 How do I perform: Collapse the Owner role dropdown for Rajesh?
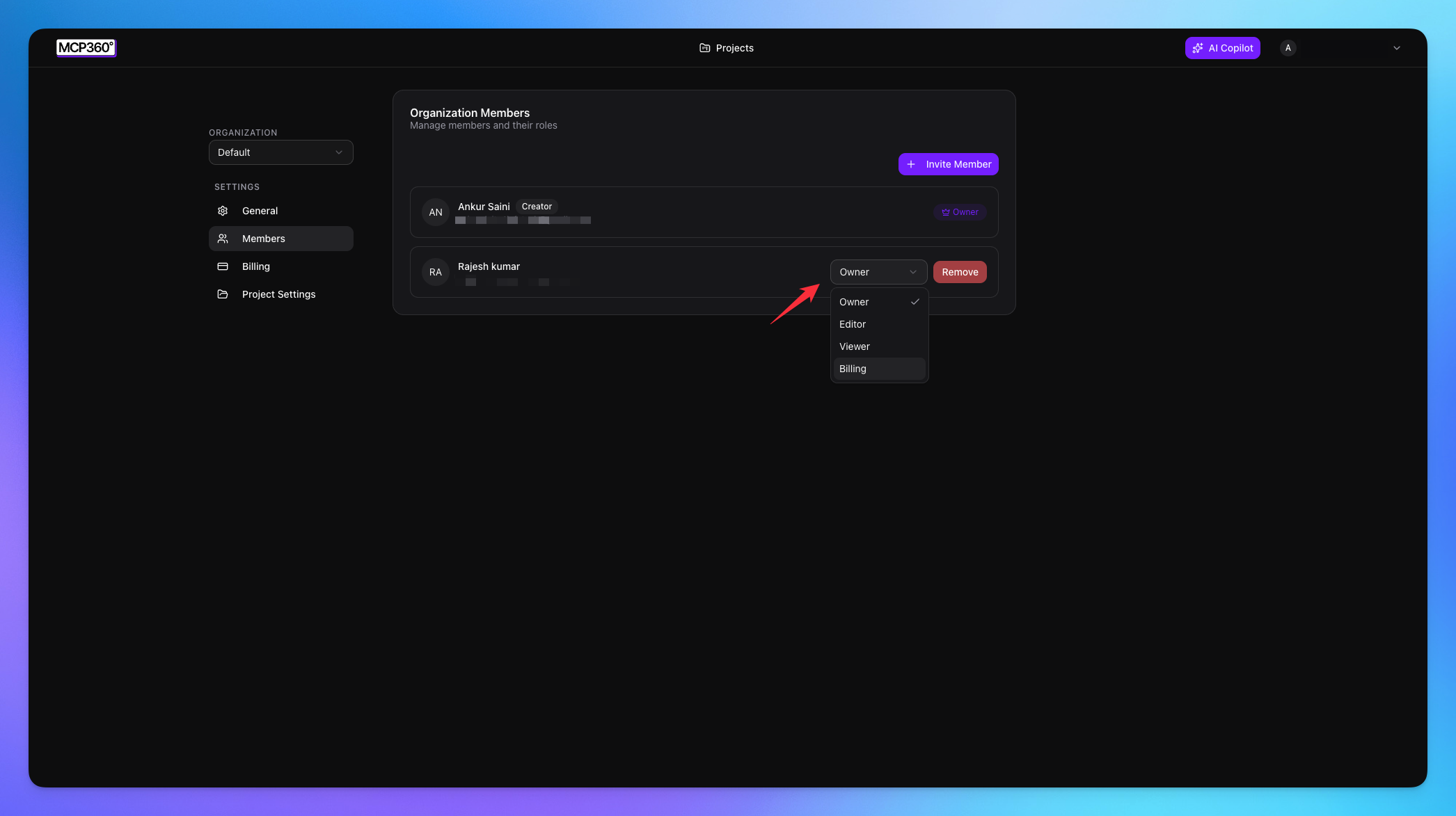878,272
